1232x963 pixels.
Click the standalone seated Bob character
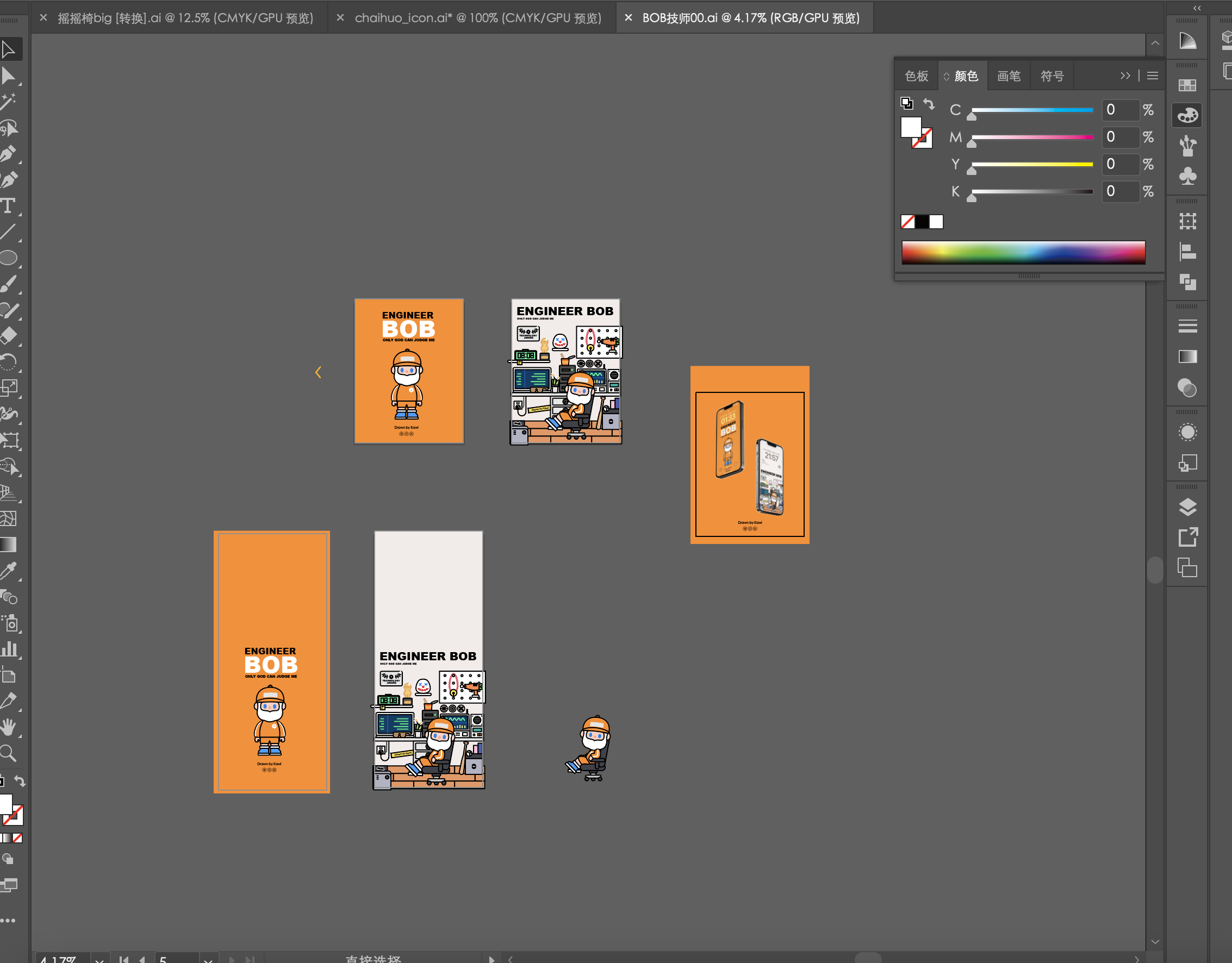(x=589, y=748)
